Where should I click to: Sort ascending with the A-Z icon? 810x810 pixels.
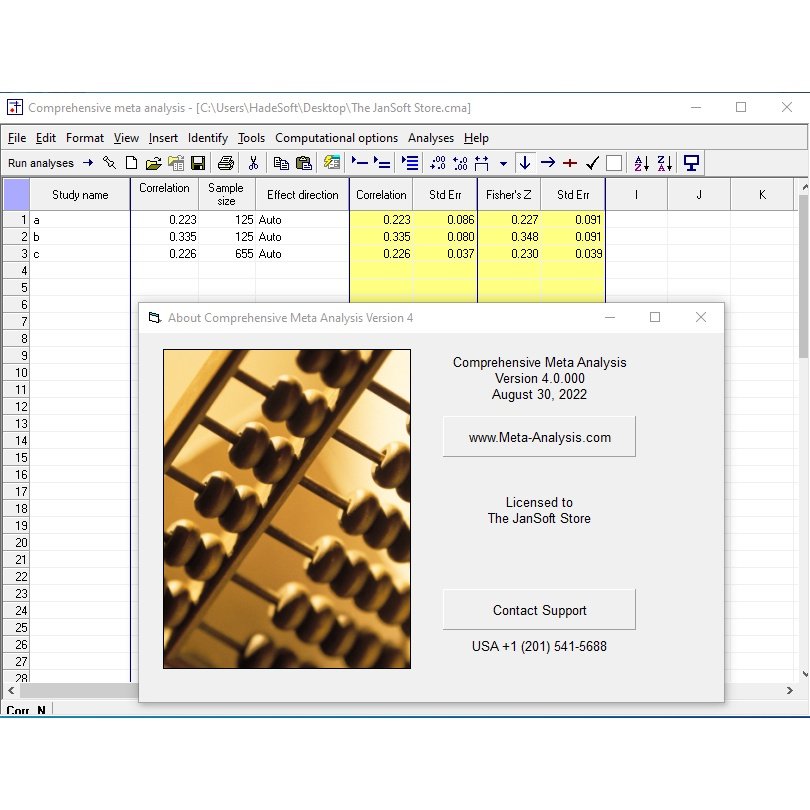click(642, 163)
